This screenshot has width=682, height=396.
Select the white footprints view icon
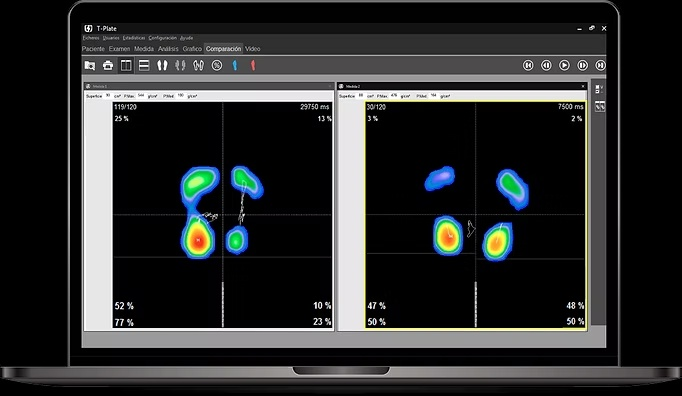click(162, 65)
